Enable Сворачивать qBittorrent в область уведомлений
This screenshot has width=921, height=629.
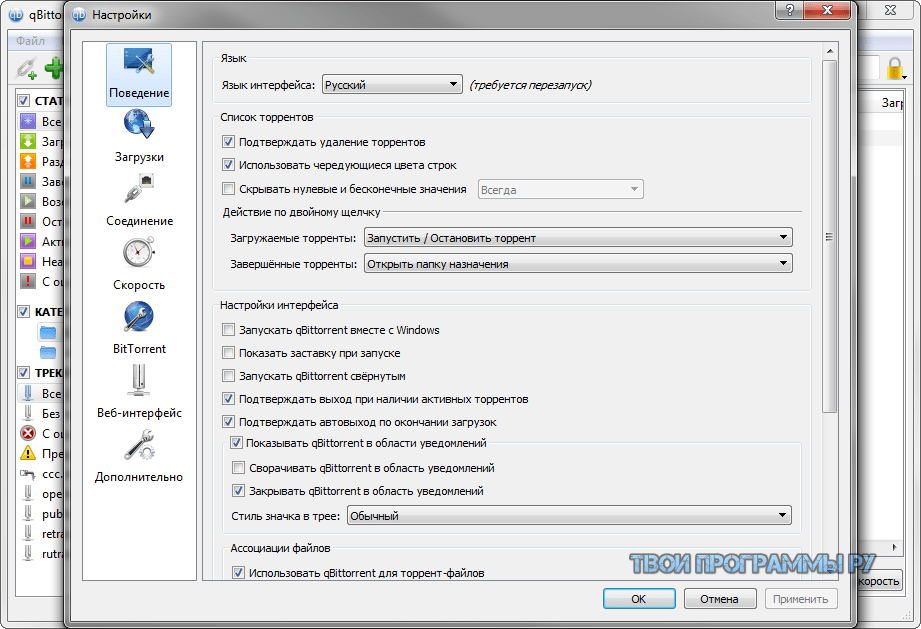[238, 468]
